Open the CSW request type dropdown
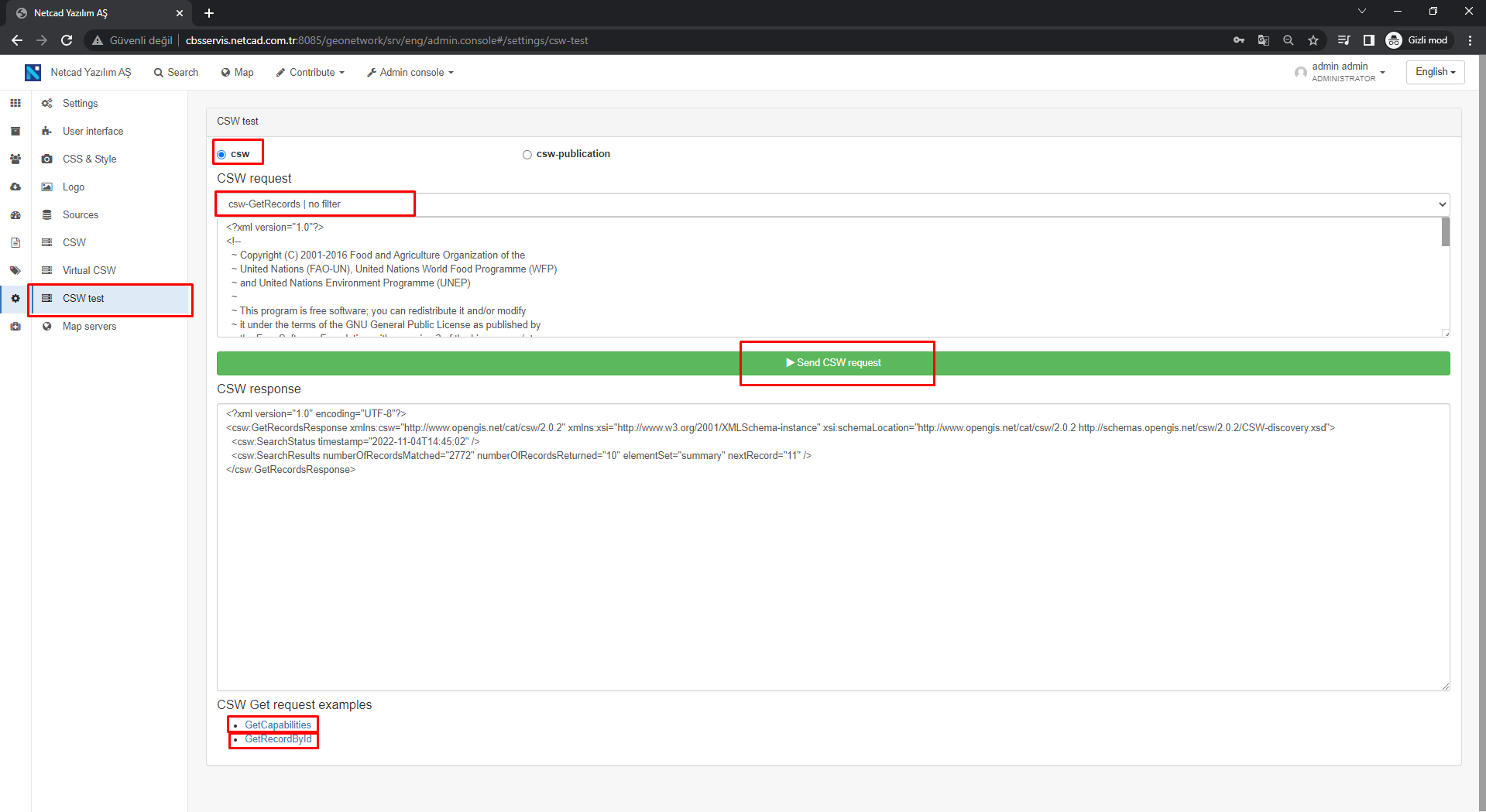Image resolution: width=1486 pixels, height=812 pixels. coord(833,204)
